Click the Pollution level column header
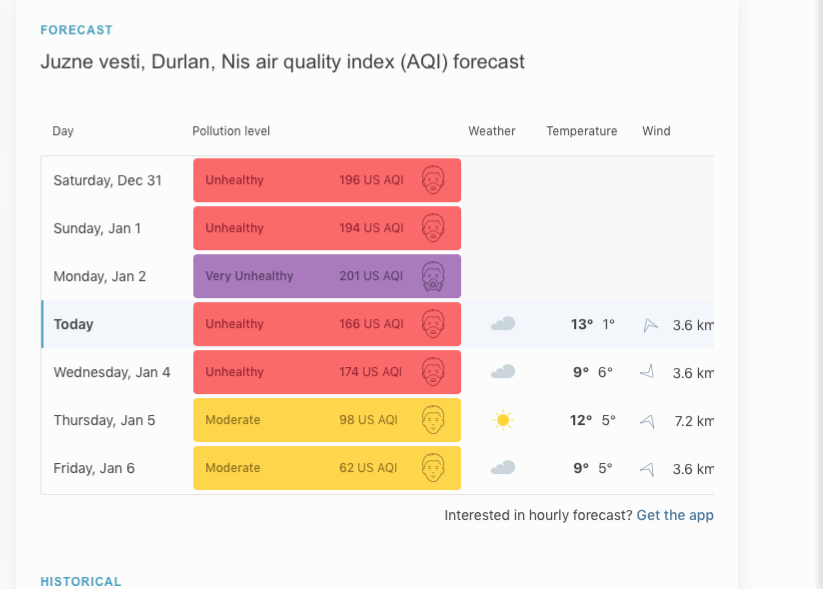823x589 pixels. pyautogui.click(x=231, y=131)
